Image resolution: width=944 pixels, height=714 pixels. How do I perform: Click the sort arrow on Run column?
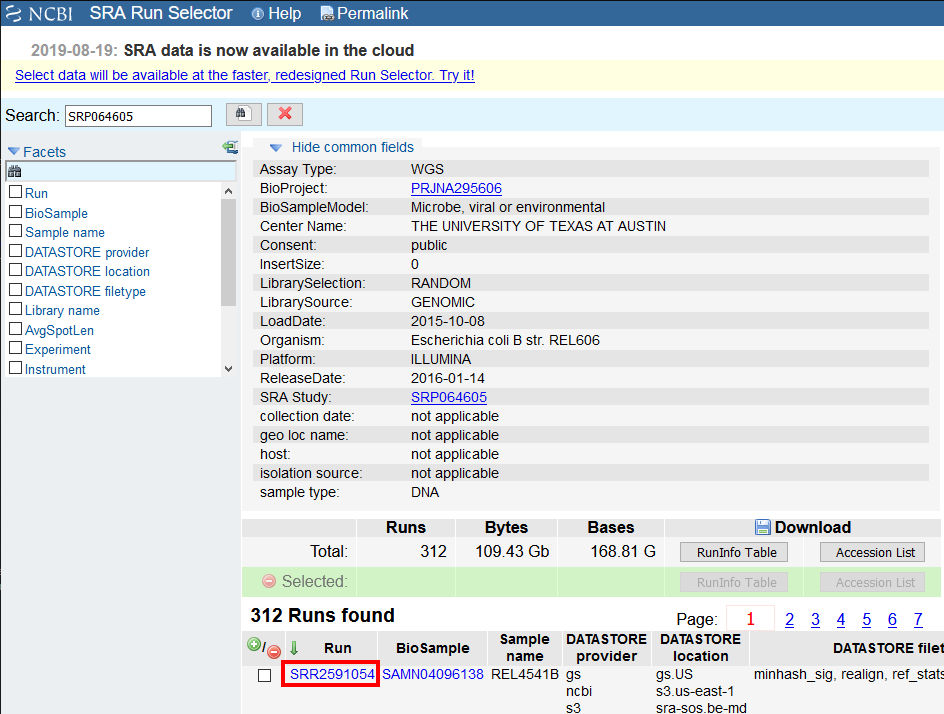(294, 646)
